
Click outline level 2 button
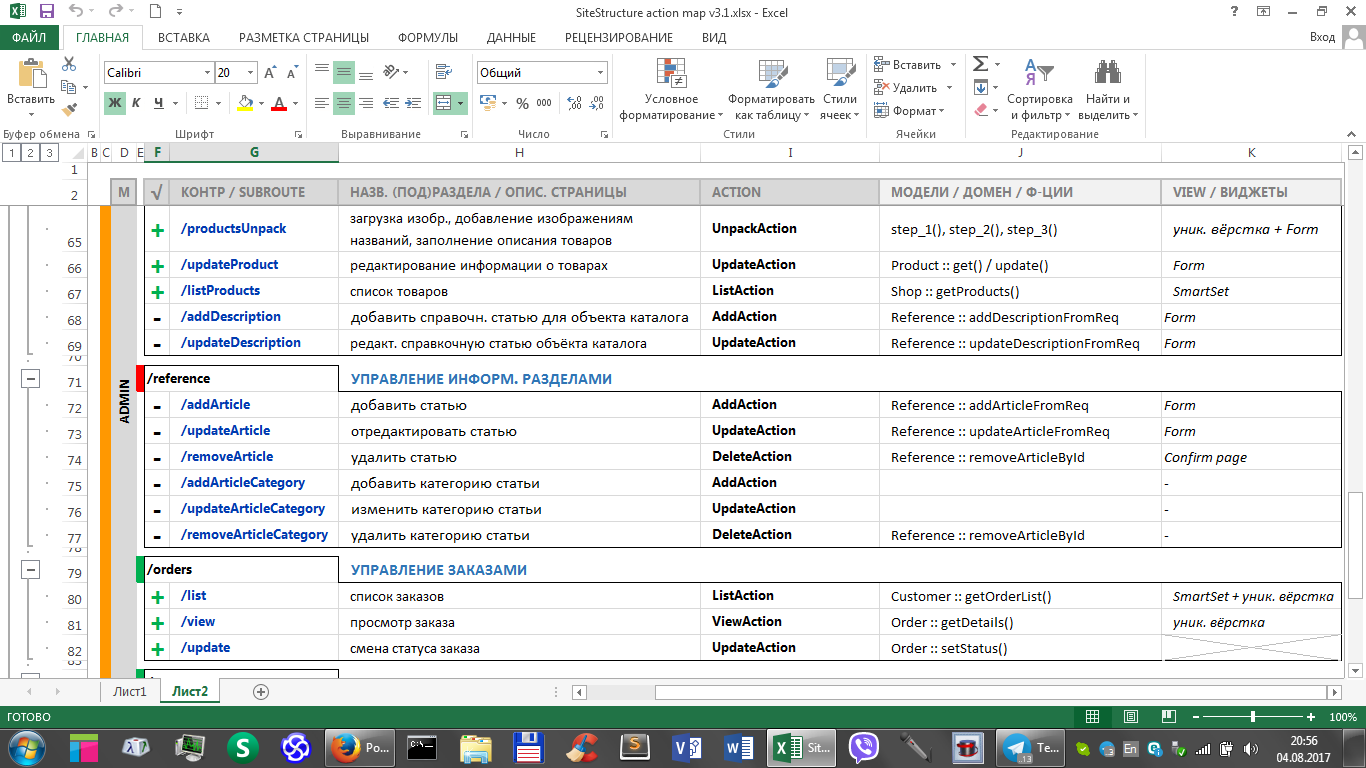[x=29, y=152]
